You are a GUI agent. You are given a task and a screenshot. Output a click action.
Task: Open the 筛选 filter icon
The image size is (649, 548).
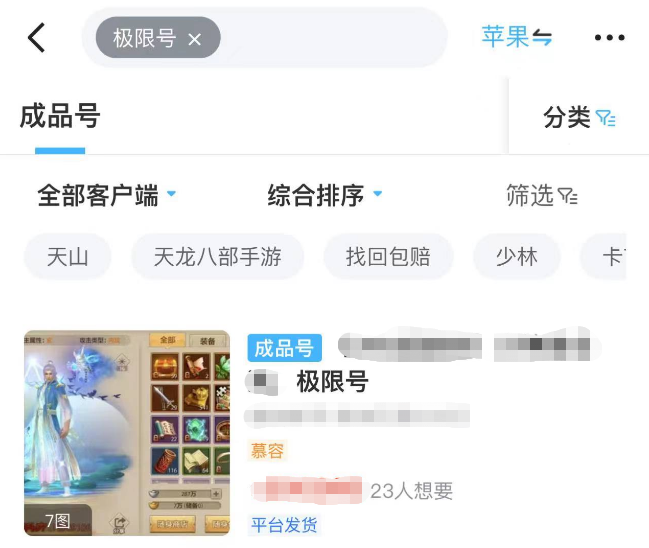pyautogui.click(x=567, y=196)
